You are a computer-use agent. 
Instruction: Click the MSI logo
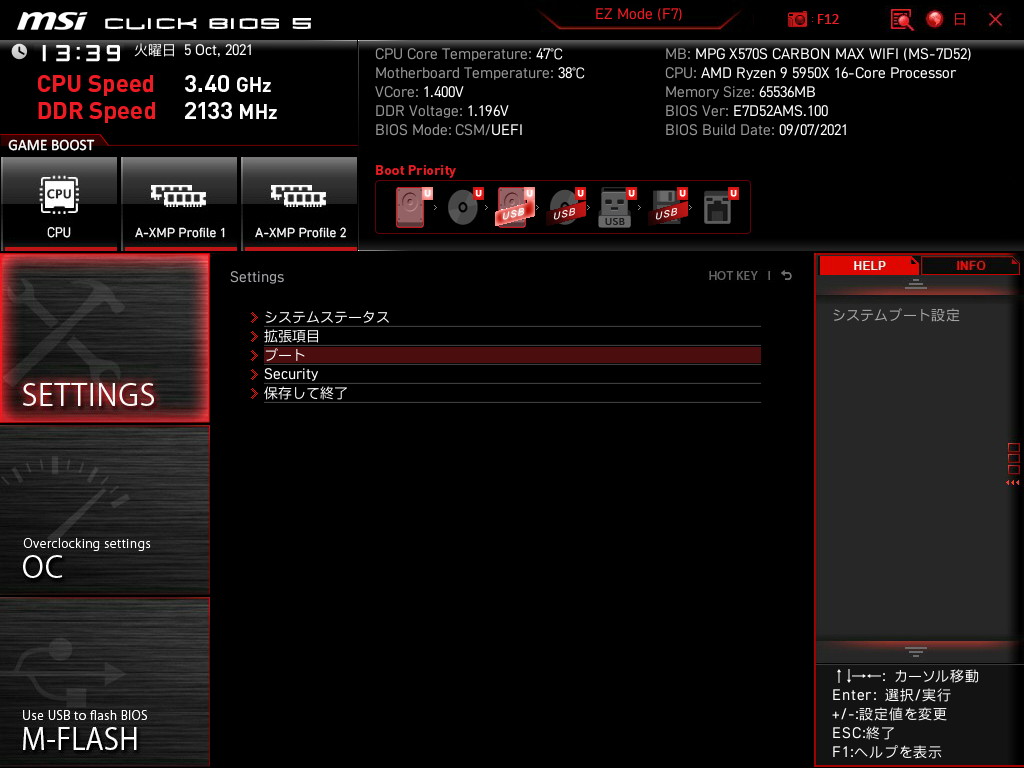[x=52, y=20]
